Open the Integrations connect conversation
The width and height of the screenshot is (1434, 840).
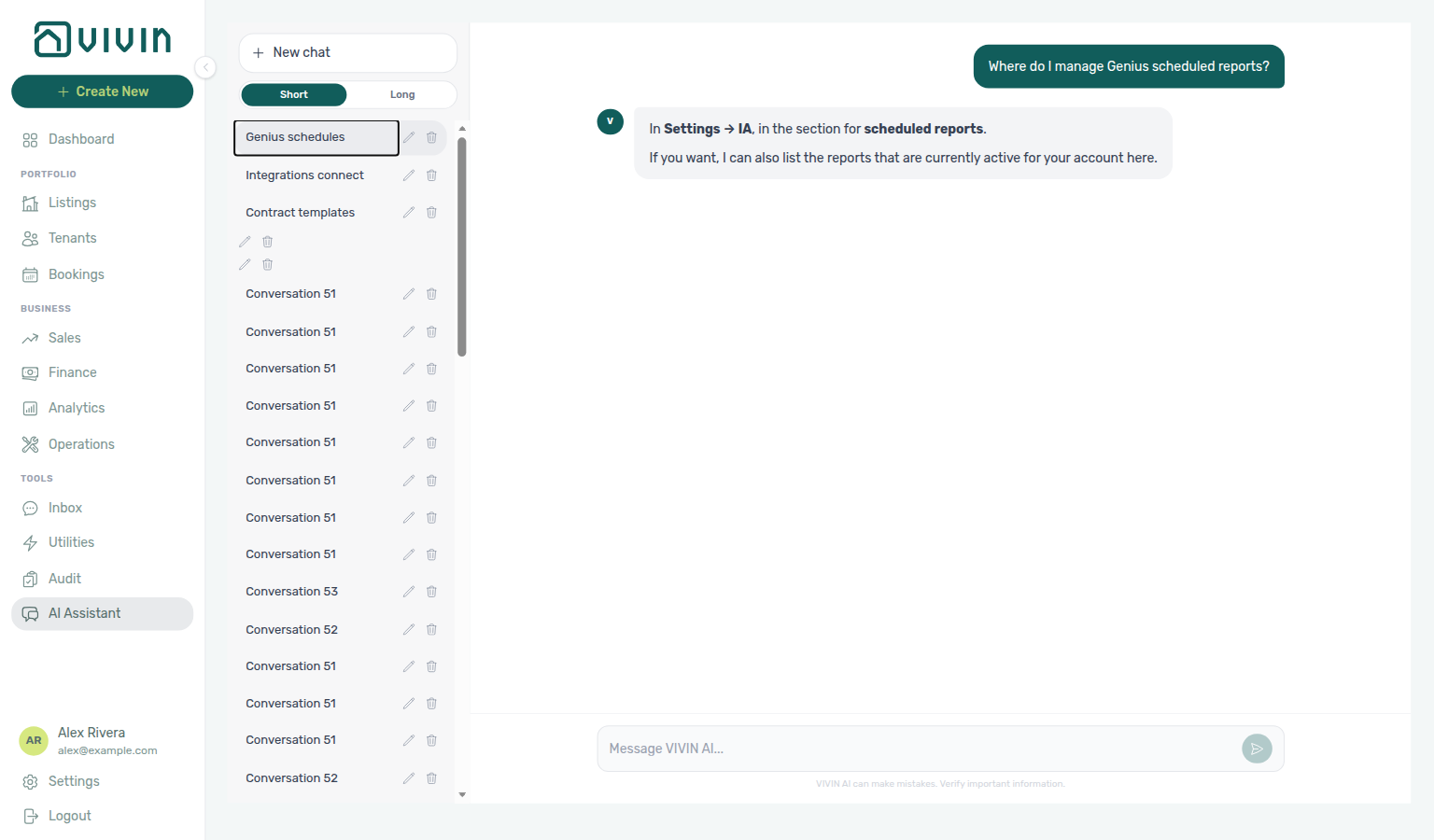coord(316,175)
